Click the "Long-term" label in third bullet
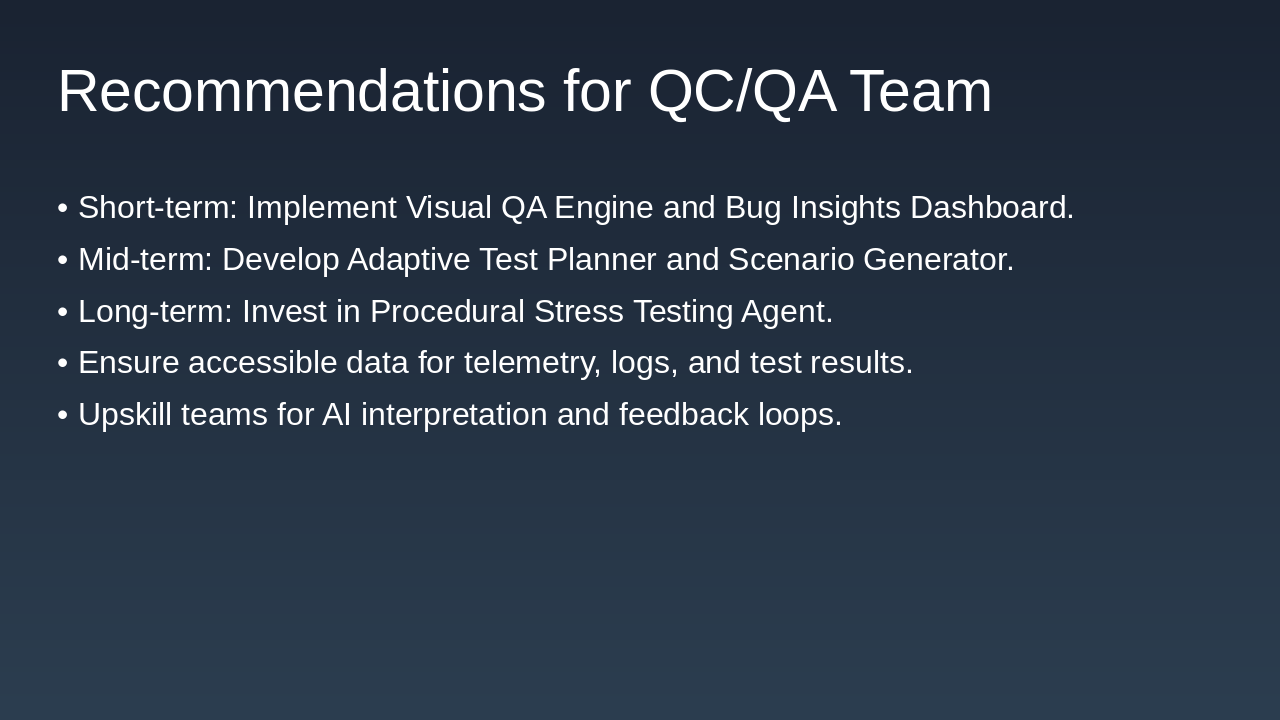Viewport: 1280px width, 720px height. click(154, 312)
